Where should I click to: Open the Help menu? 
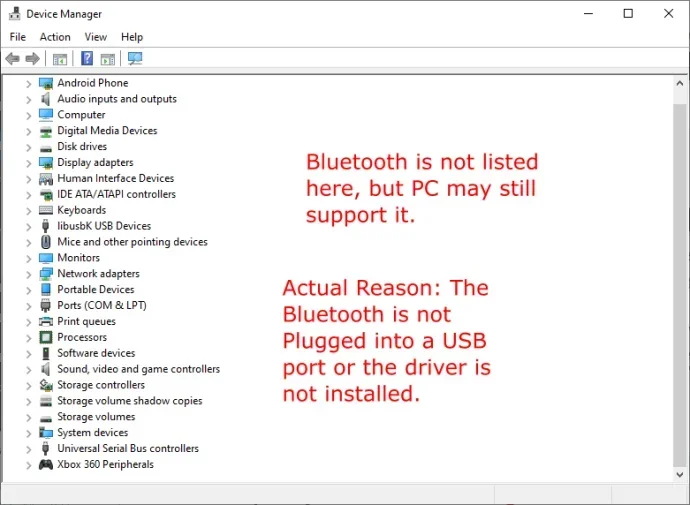[x=132, y=37]
